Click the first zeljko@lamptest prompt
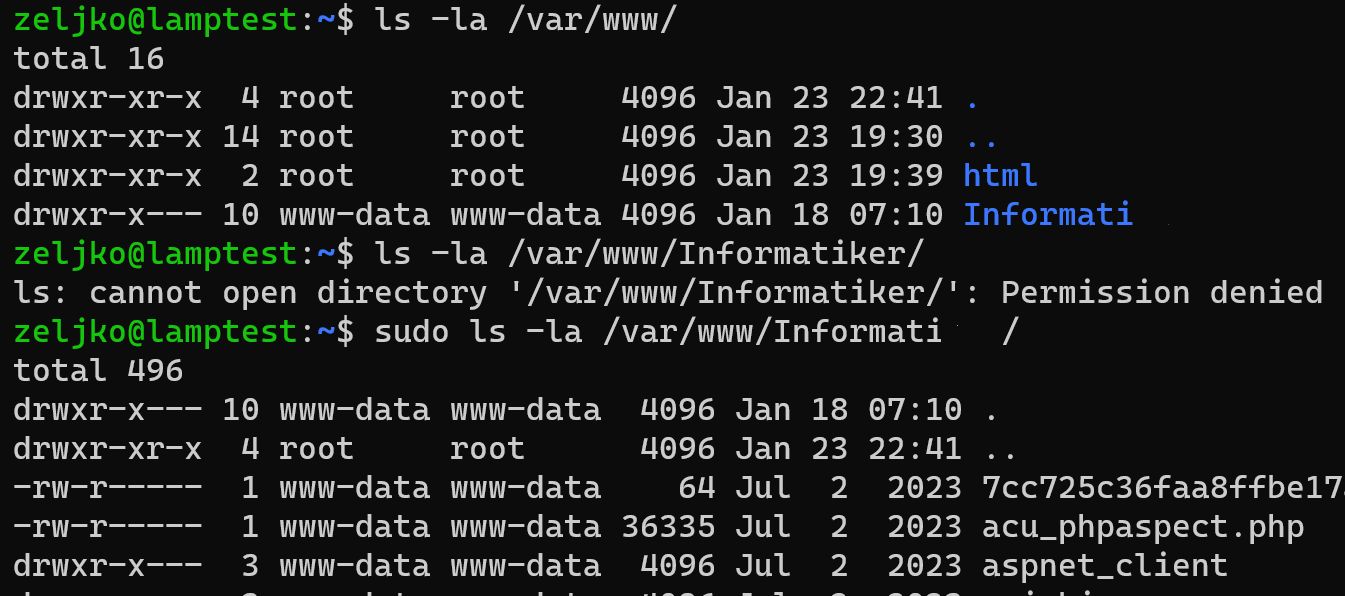Screen dimensions: 1345x596 pyautogui.click(x=156, y=20)
